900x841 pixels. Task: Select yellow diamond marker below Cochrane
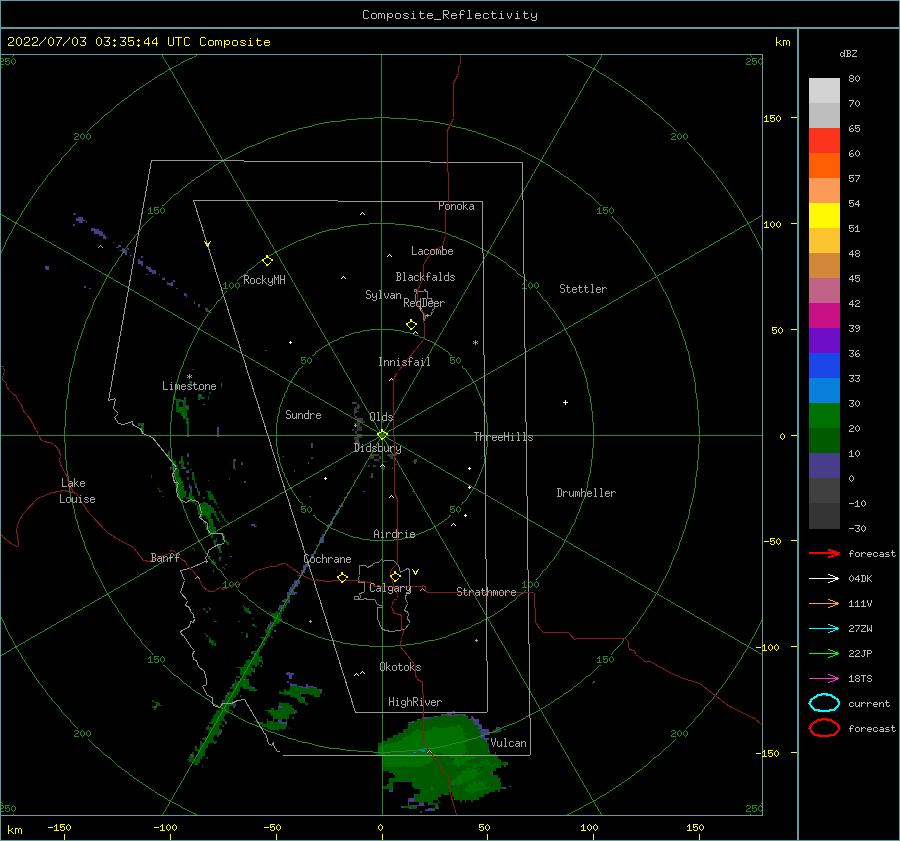coord(342,578)
